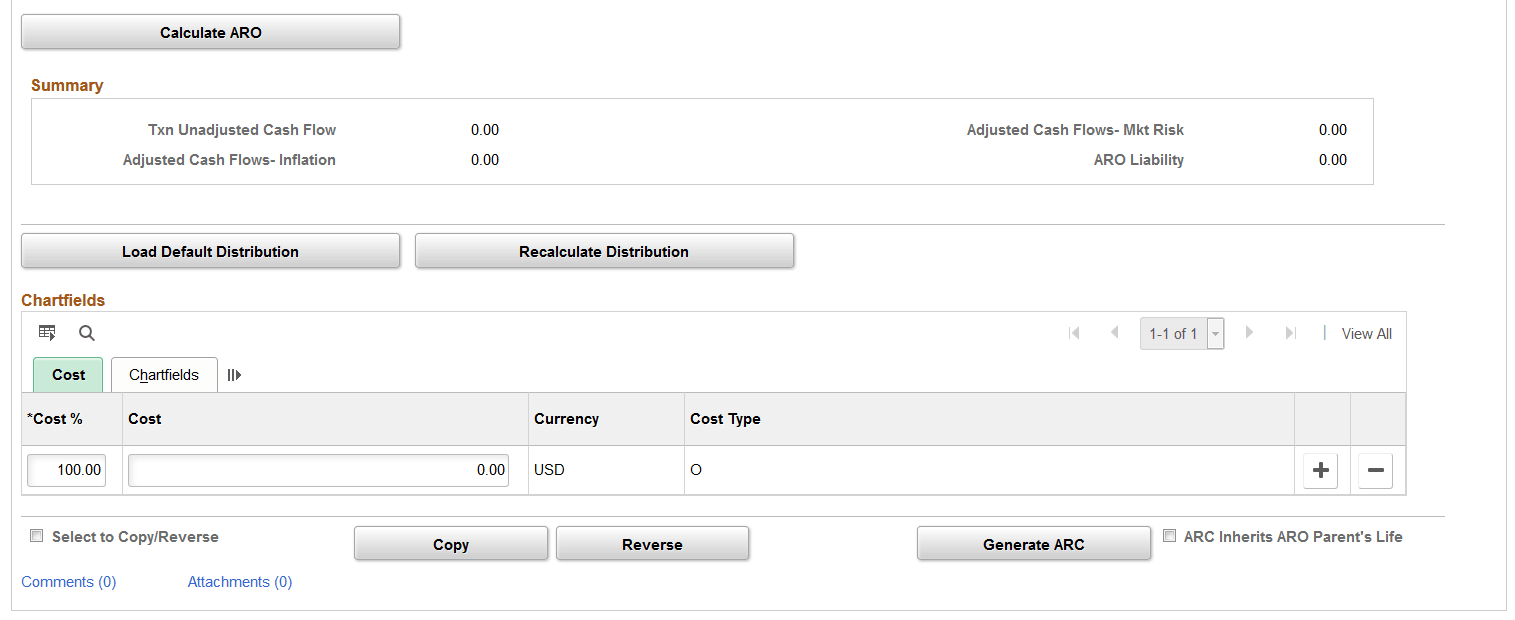
Task: Go to previous row arrow
Action: pyautogui.click(x=1114, y=333)
